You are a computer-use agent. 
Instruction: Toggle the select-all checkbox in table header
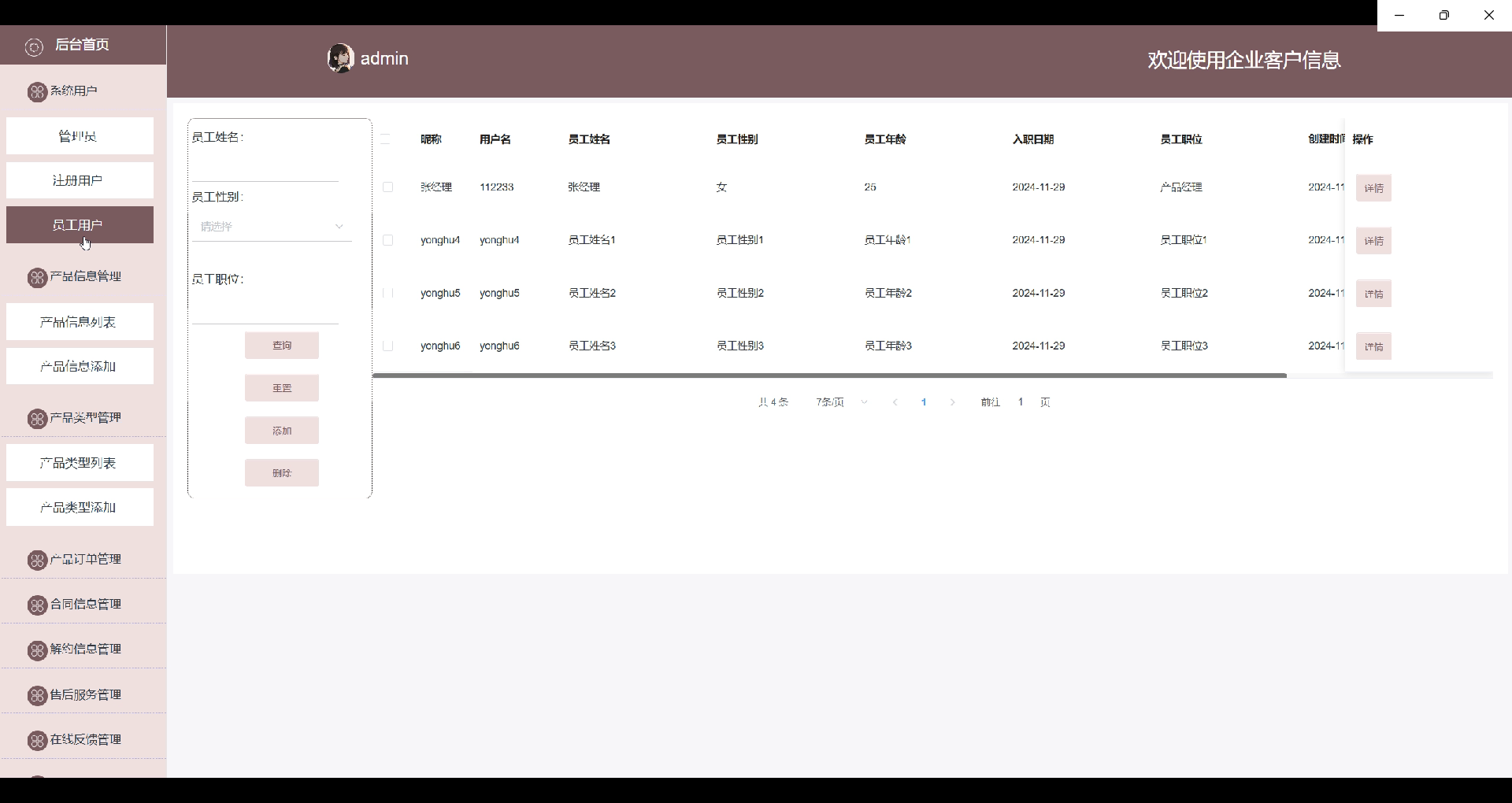click(x=386, y=139)
